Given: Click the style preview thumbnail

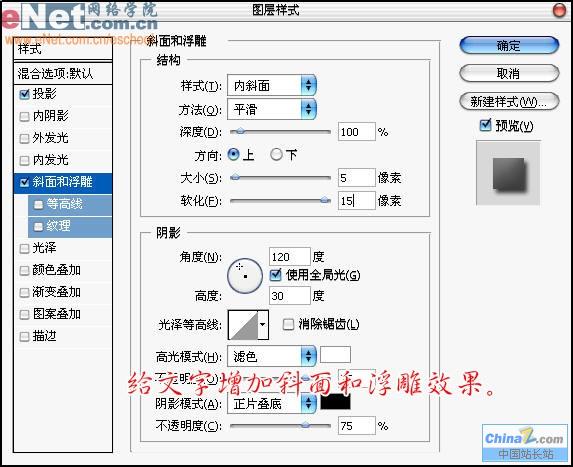Looking at the screenshot, I should (508, 173).
